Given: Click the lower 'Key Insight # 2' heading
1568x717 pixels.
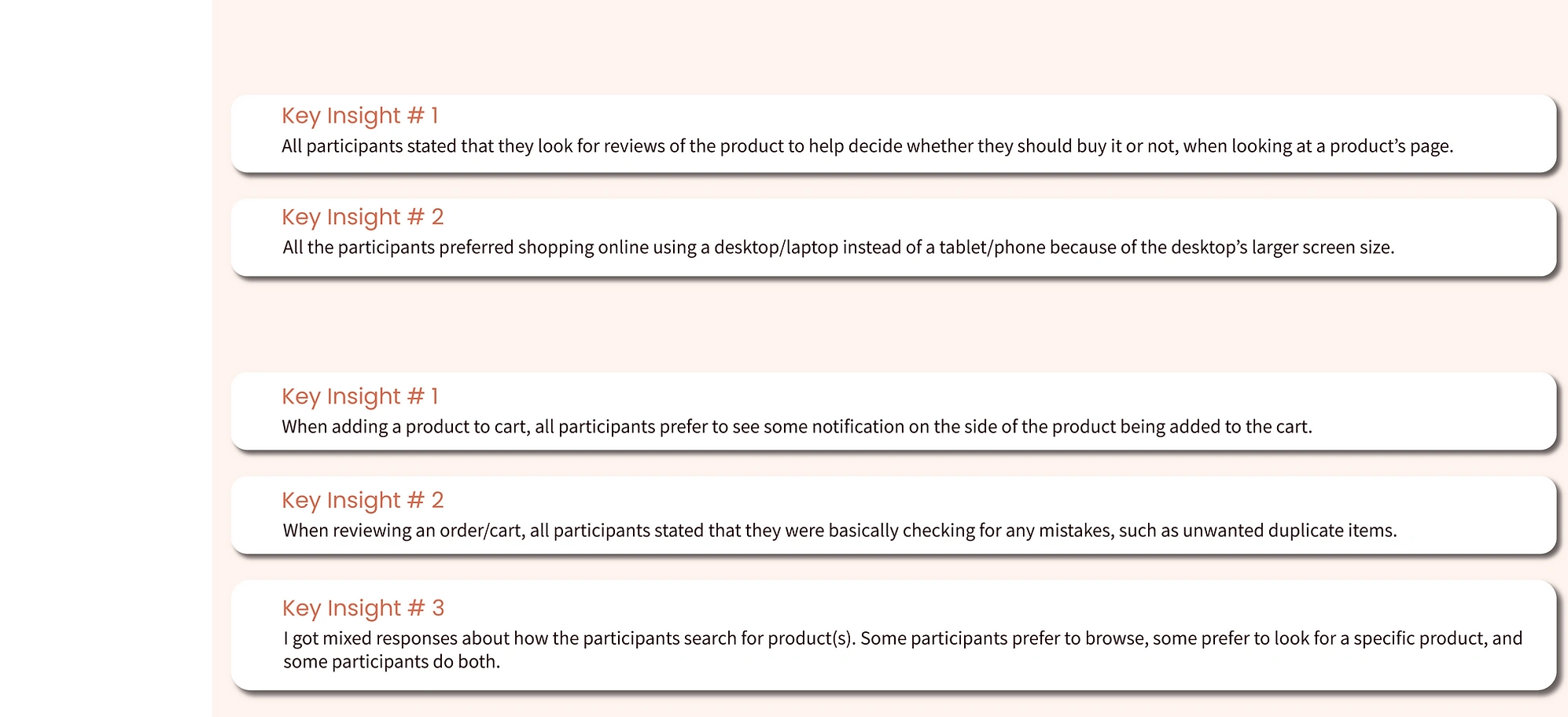Looking at the screenshot, I should (363, 500).
